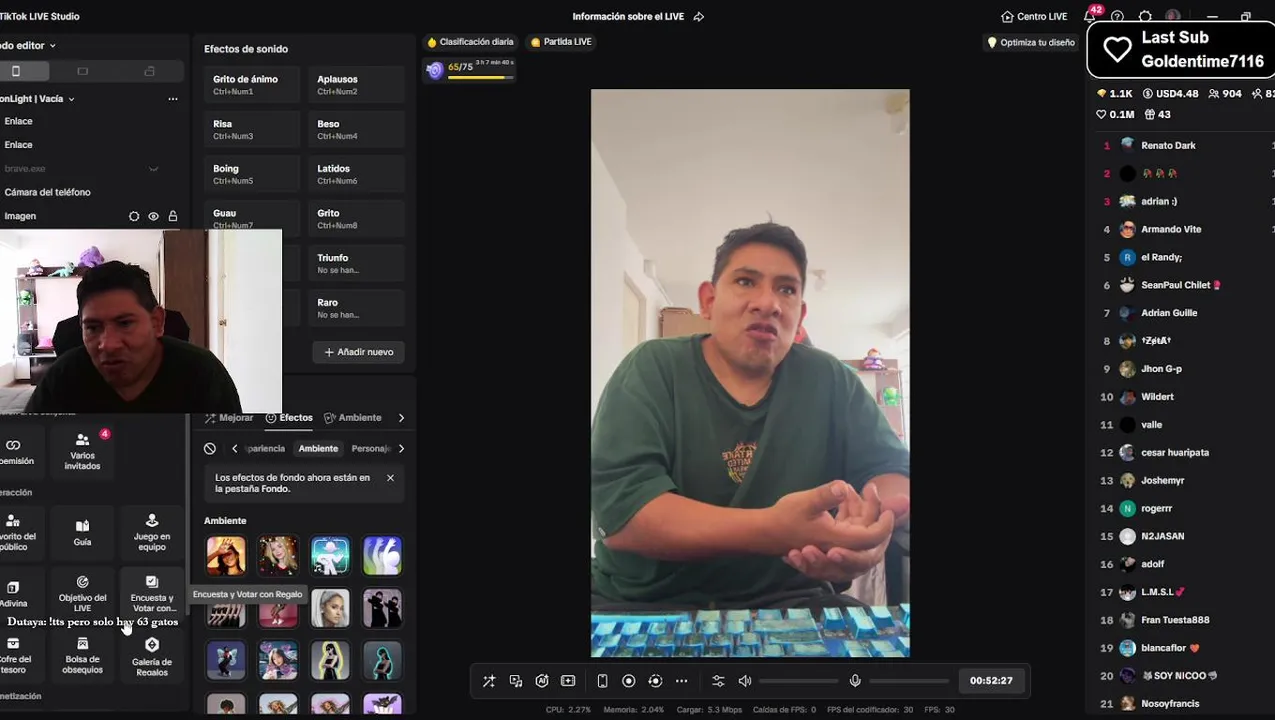The height and width of the screenshot is (720, 1275).
Task: Select dual-screen layout mode
Action: pyautogui.click(x=150, y=71)
